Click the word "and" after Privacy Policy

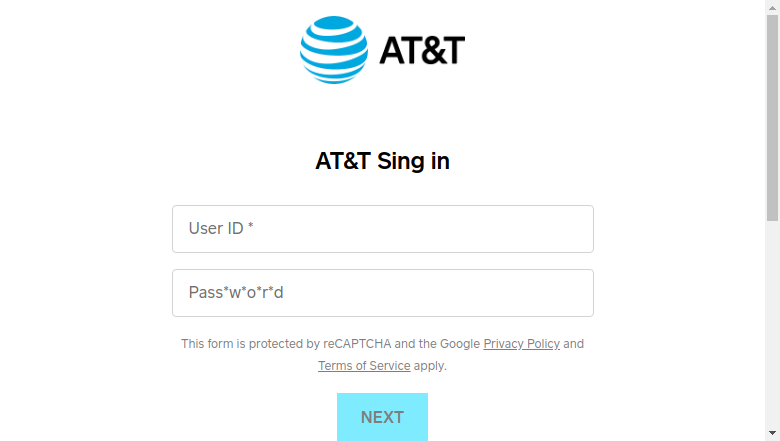point(574,344)
